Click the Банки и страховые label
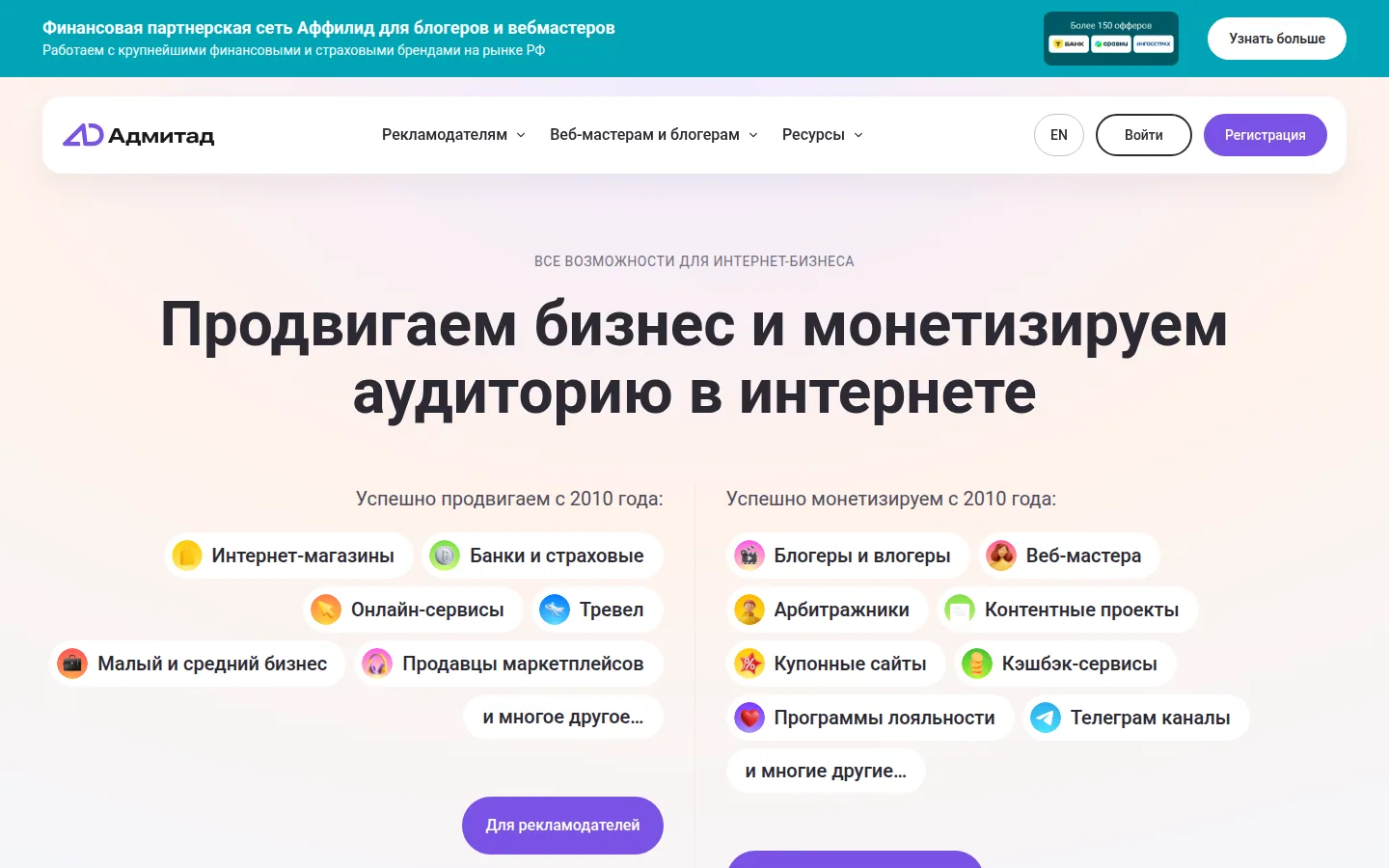The height and width of the screenshot is (868, 1389). coord(557,556)
